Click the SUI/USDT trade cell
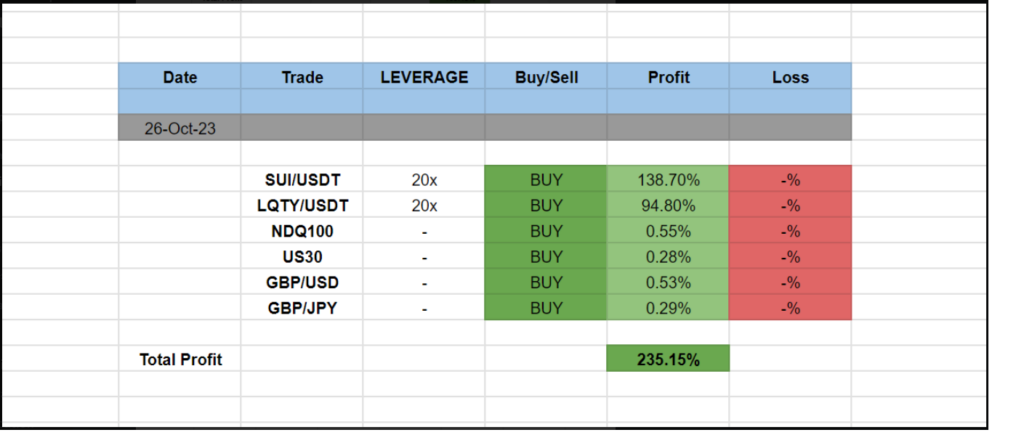The image size is (1024, 435). coord(302,180)
